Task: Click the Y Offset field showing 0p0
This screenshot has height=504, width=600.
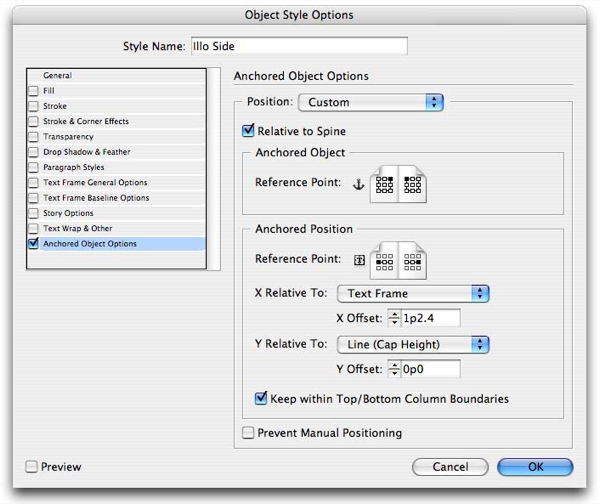Action: coord(430,369)
